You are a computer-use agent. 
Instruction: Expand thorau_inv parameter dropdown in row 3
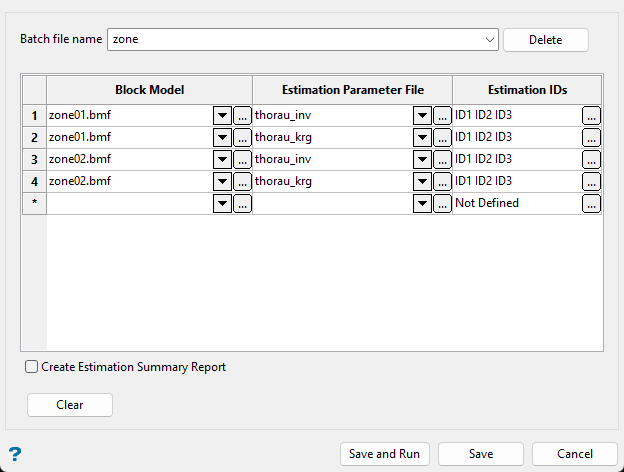422,159
